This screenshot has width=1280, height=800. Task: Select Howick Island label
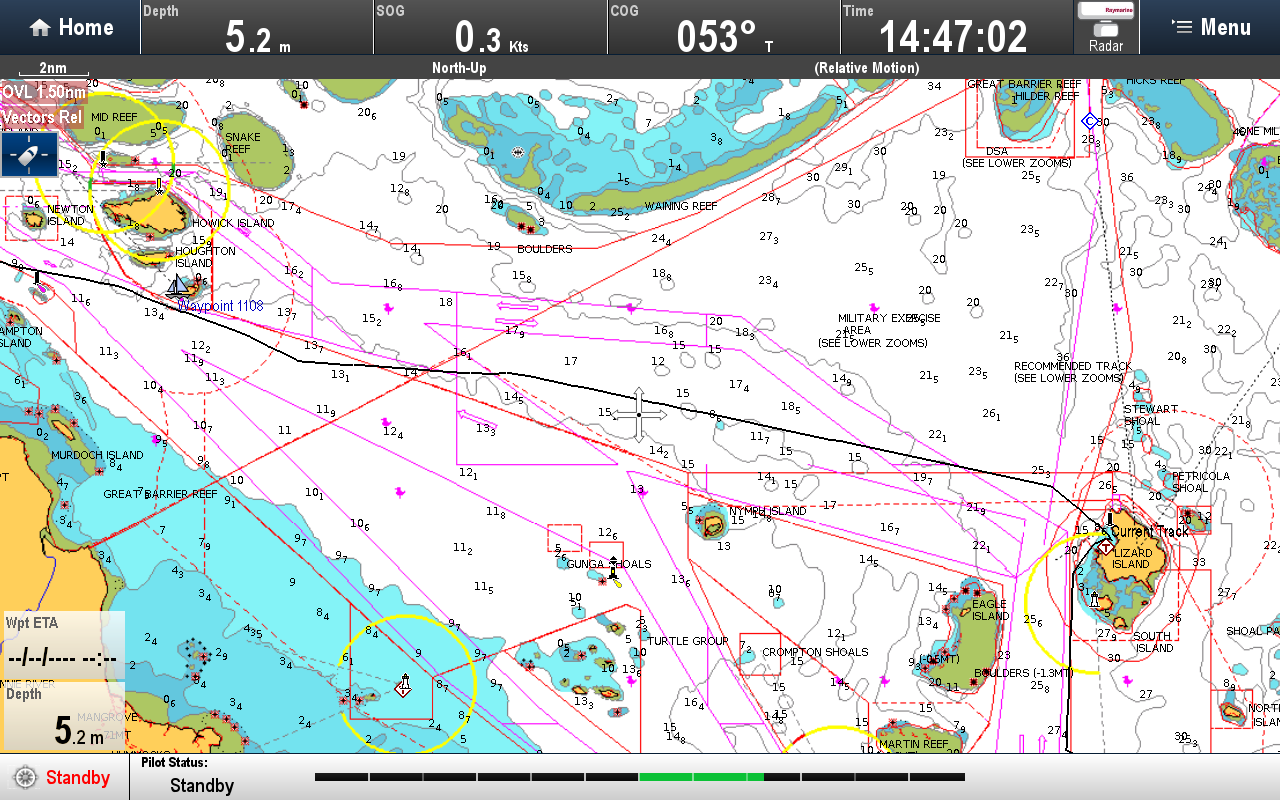pos(233,223)
